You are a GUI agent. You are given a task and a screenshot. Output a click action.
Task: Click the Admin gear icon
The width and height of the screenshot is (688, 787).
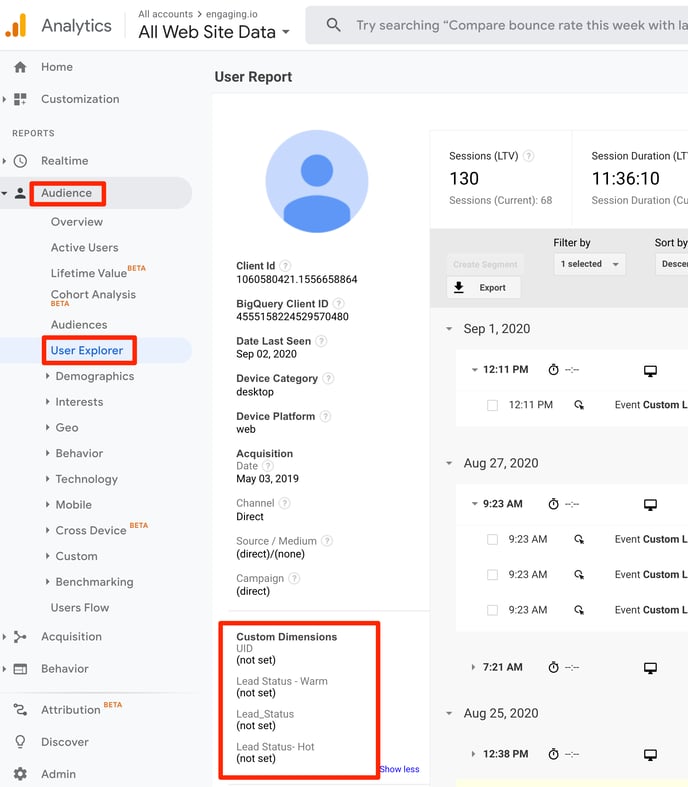[20, 774]
